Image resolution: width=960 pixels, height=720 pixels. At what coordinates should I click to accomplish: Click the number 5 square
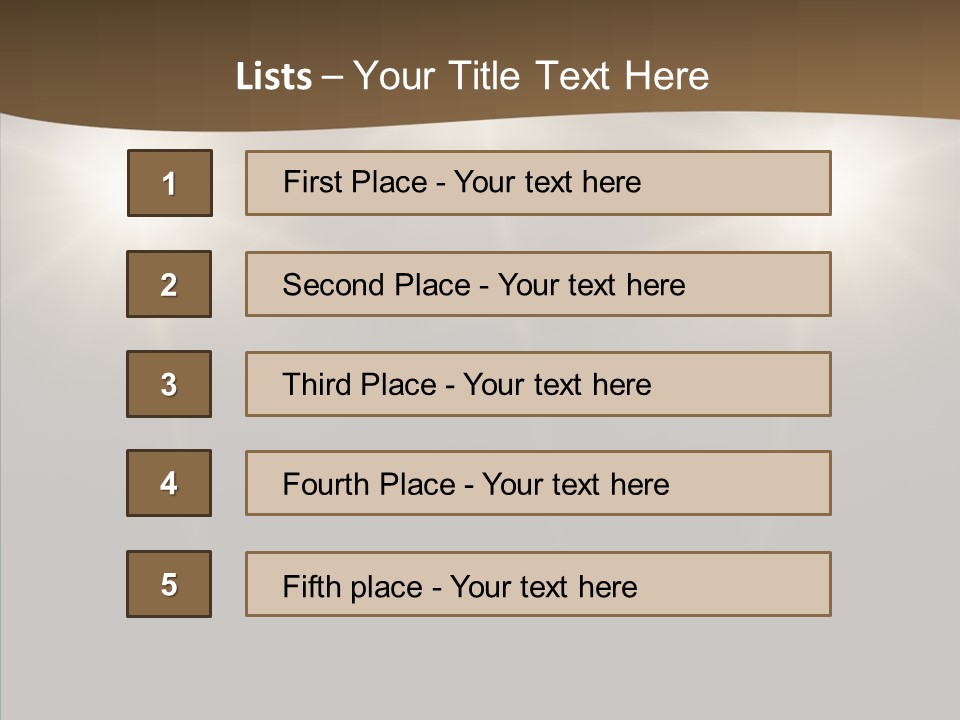click(169, 584)
